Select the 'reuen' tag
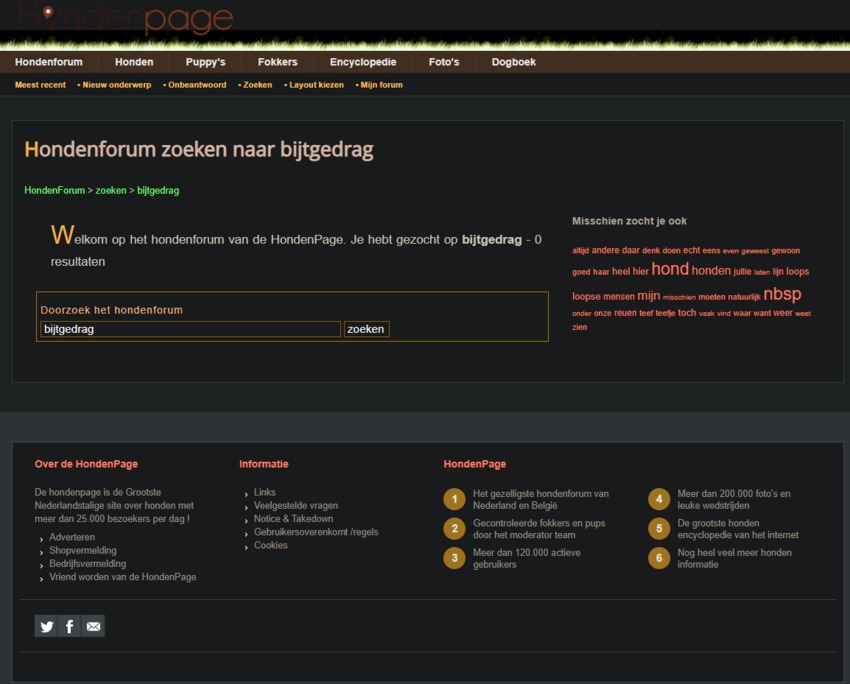This screenshot has height=684, width=850. click(625, 313)
